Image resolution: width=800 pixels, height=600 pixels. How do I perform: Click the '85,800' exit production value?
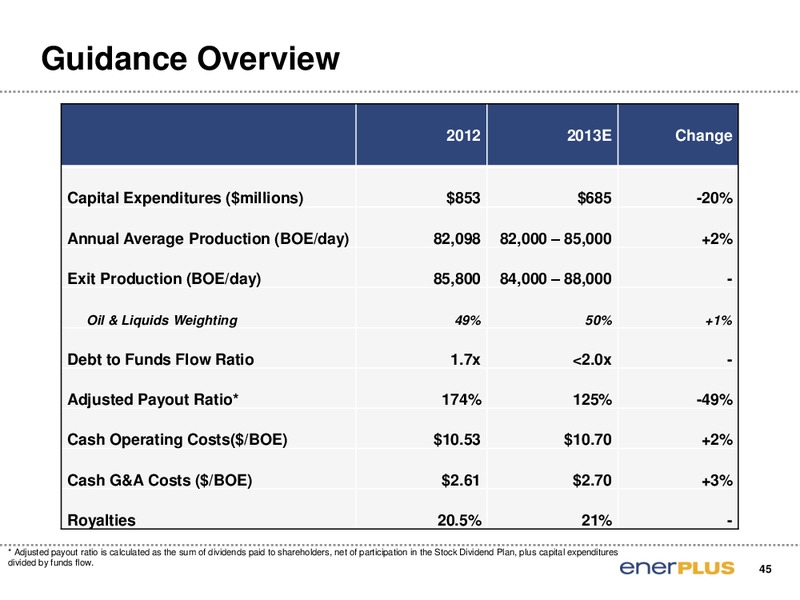pyautogui.click(x=457, y=279)
